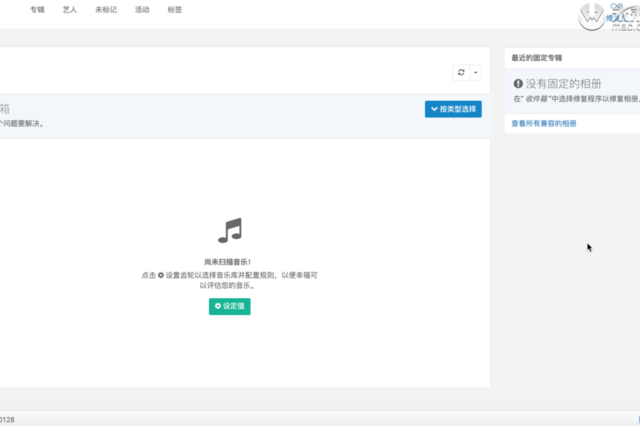Open the 专辑 tab
The image size is (640, 426).
37,10
